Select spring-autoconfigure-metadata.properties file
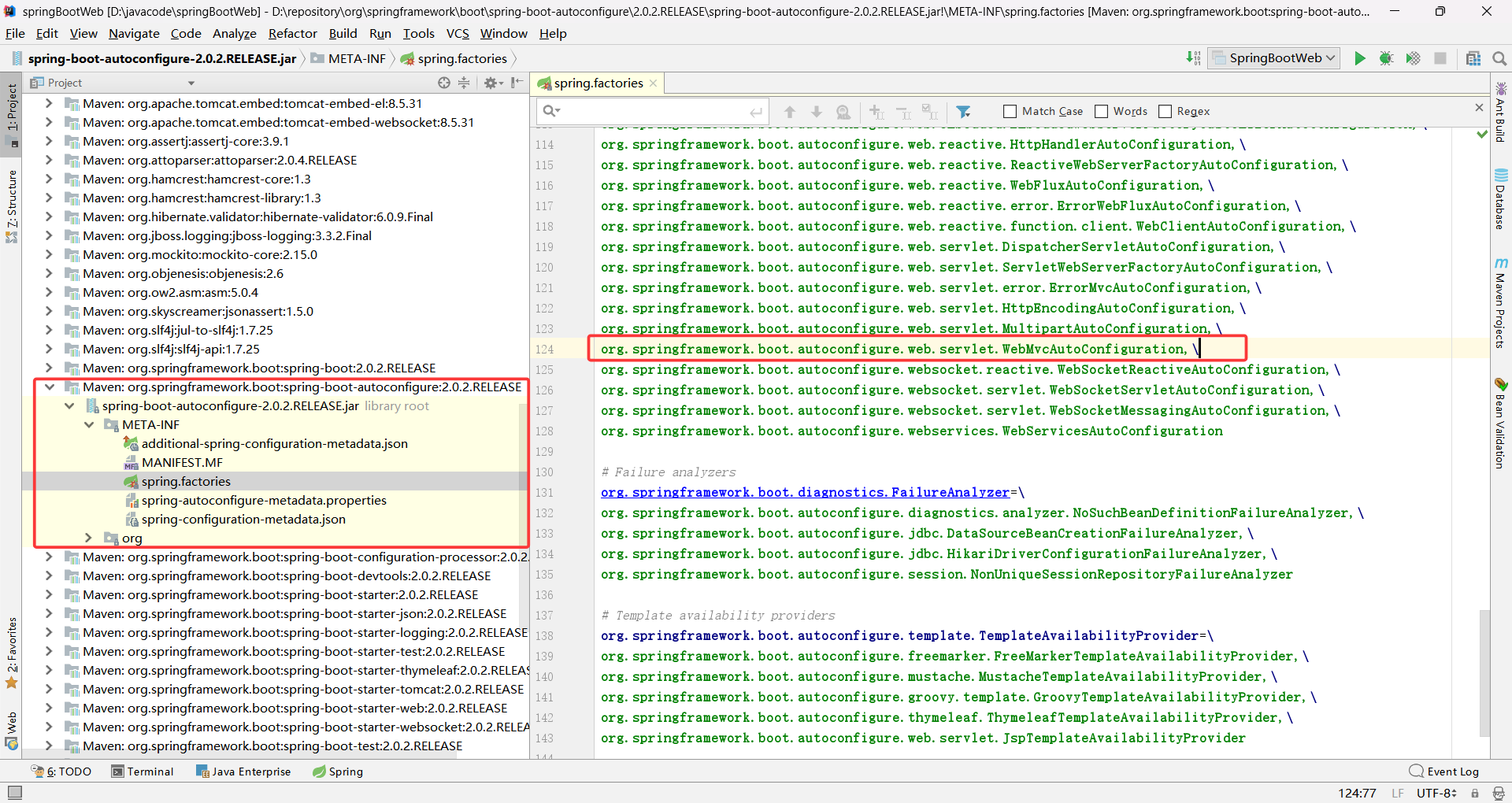Viewport: 1512px width, 803px height. (x=264, y=500)
